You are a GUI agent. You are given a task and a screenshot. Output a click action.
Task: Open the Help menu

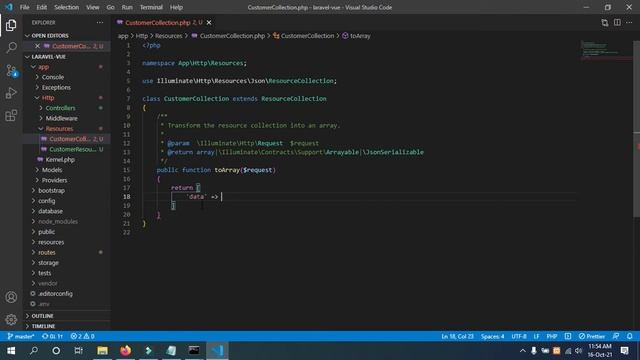[176, 7]
